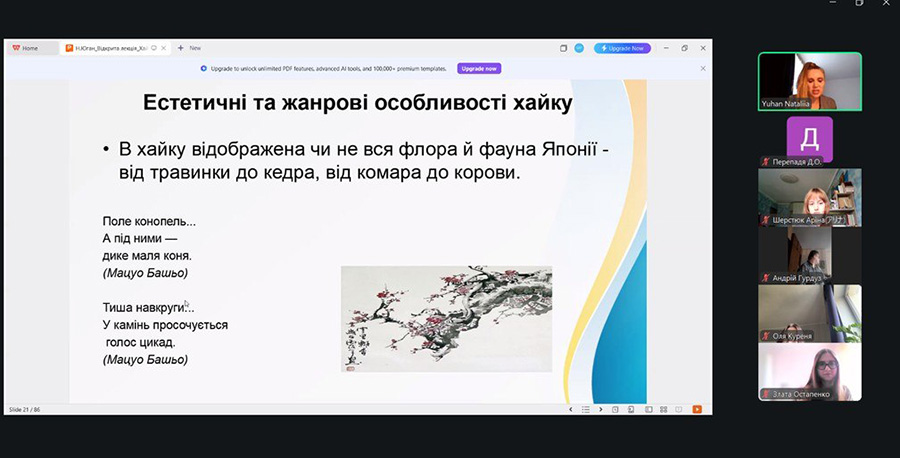Click the greyed reading view icon
Viewport: 900px width, 458px height.
coord(678,409)
